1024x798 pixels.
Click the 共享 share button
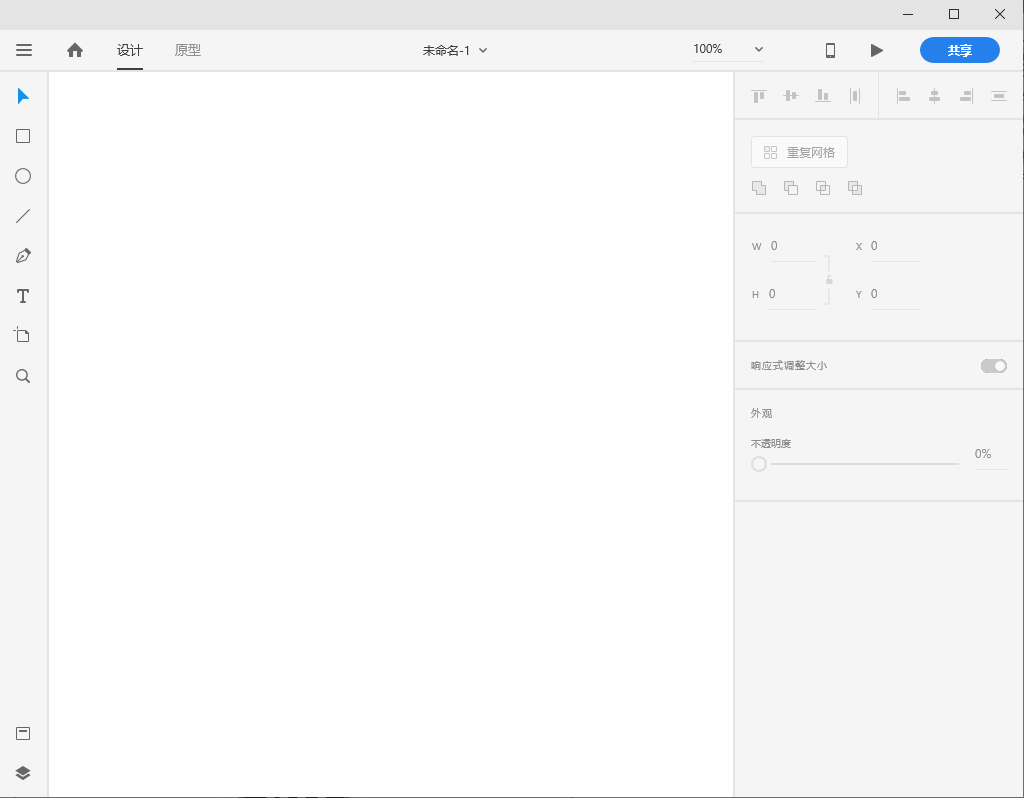click(x=959, y=50)
